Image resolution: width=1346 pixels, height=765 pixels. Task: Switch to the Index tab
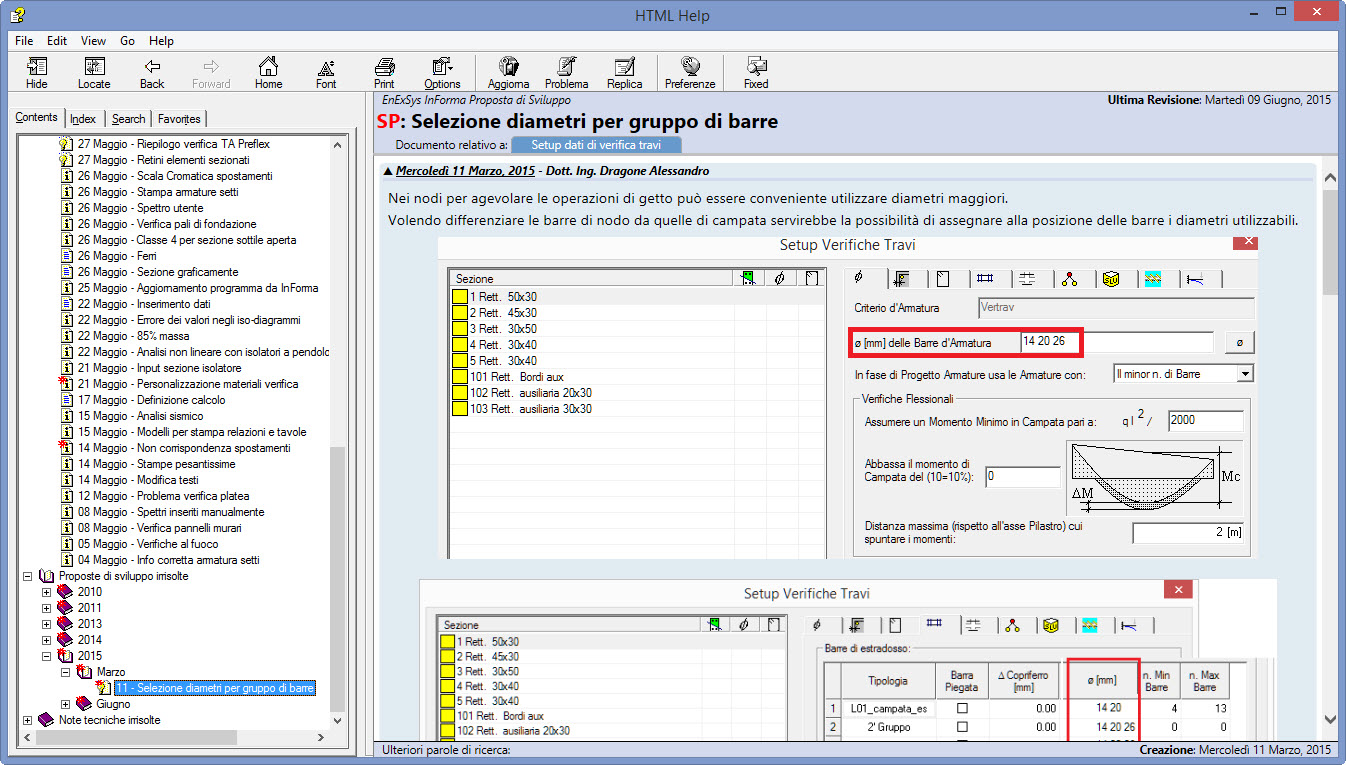(x=83, y=119)
